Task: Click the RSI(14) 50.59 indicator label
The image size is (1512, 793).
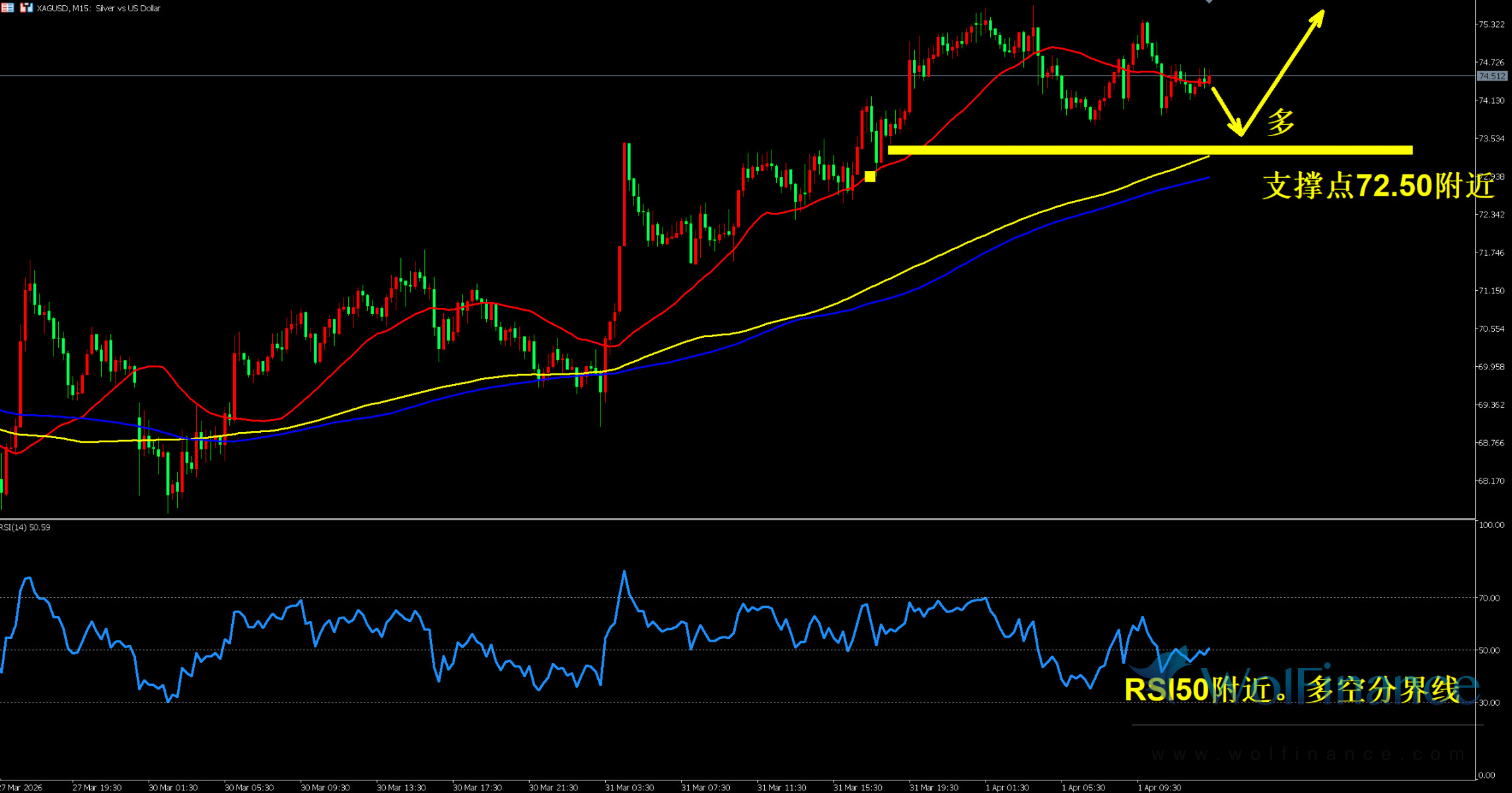Action: tap(25, 527)
